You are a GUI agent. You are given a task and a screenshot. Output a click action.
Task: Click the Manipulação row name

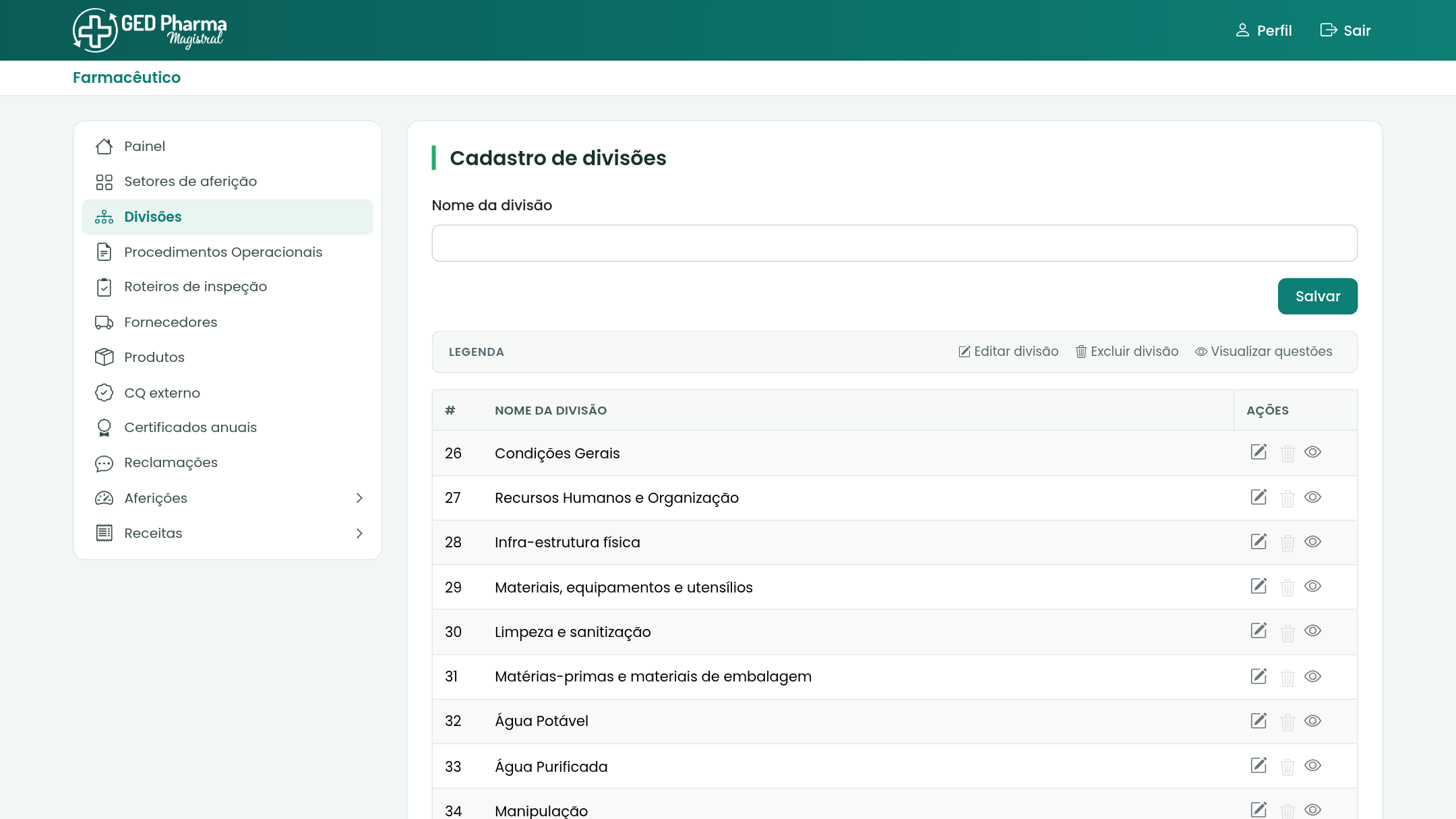coord(541,811)
